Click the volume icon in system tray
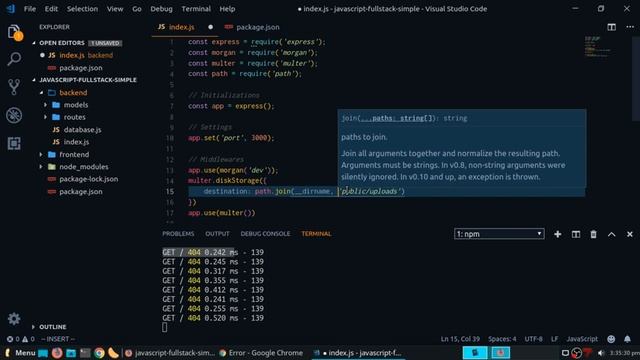 pyautogui.click(x=600, y=353)
